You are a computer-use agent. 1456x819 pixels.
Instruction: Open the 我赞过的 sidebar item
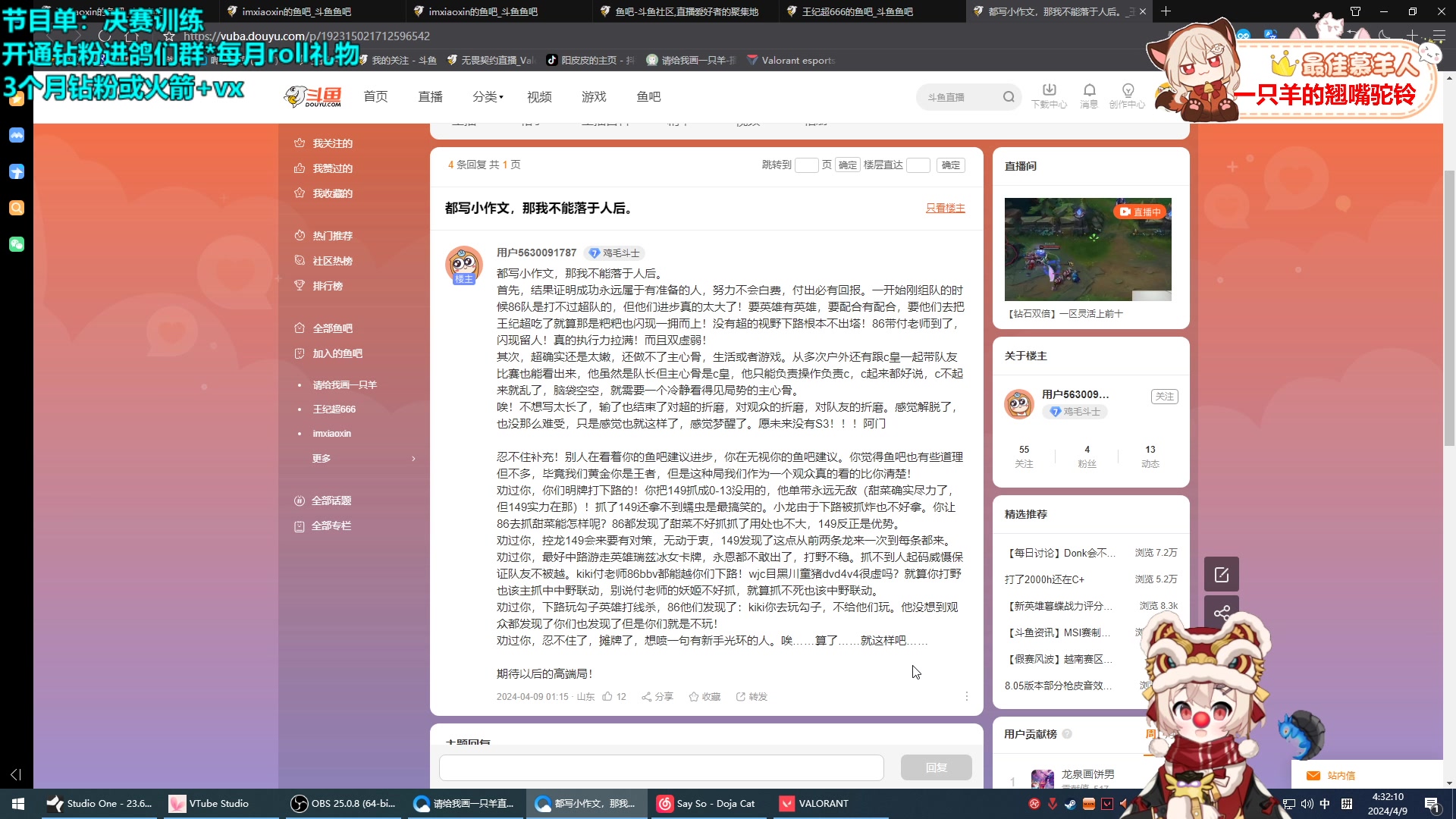(325, 168)
